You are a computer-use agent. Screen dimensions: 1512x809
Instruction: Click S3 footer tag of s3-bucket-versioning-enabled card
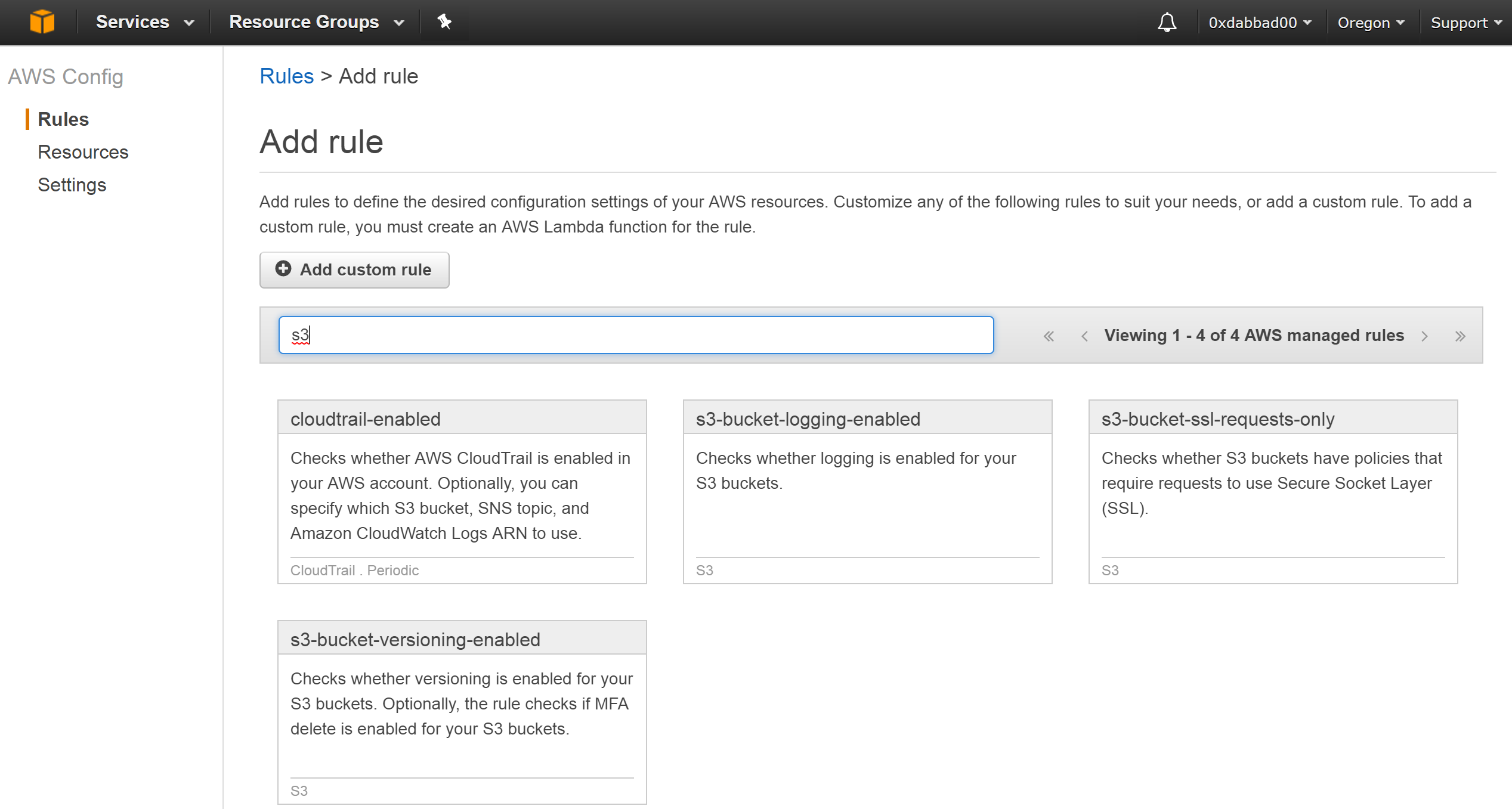coord(299,791)
